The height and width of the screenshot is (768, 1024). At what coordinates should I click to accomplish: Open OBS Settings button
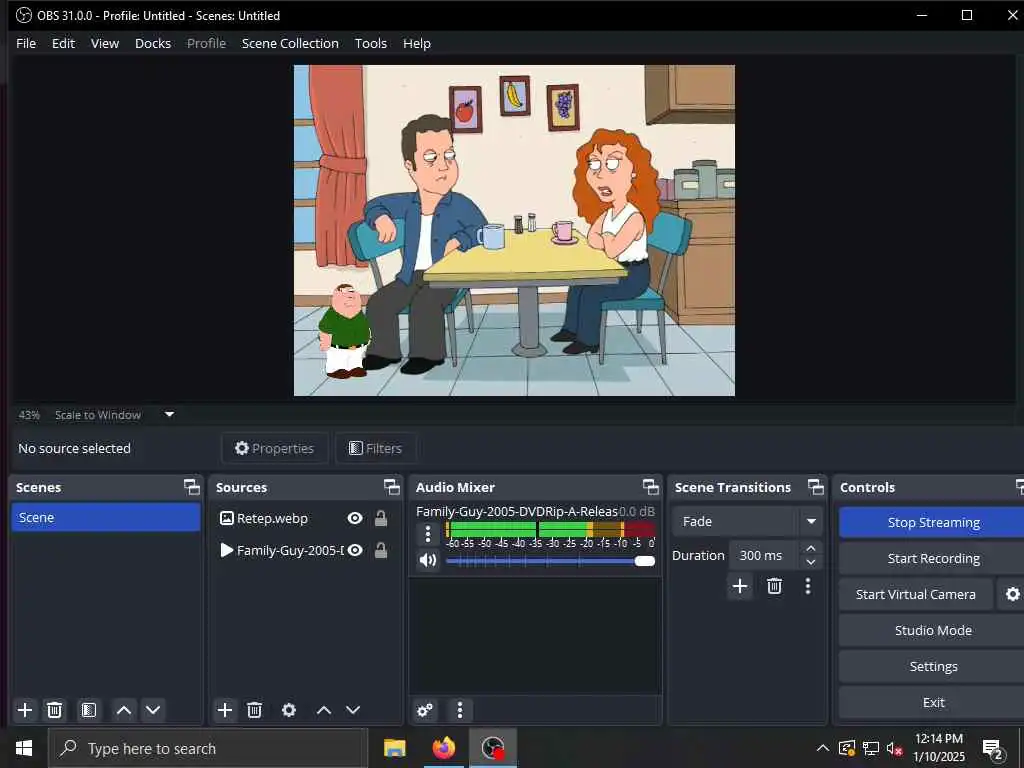tap(933, 666)
